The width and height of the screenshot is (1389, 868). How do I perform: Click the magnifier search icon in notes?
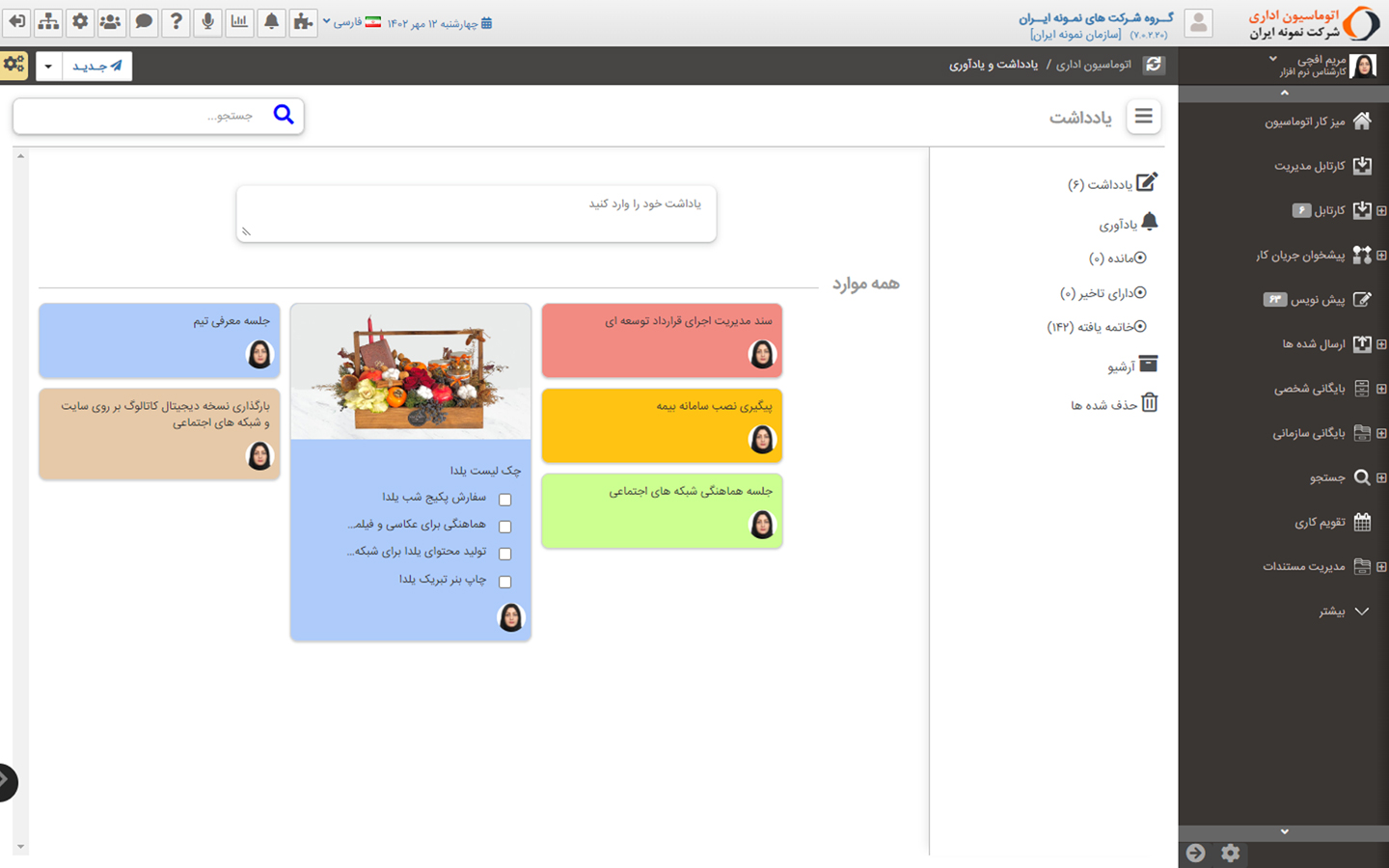(x=283, y=115)
